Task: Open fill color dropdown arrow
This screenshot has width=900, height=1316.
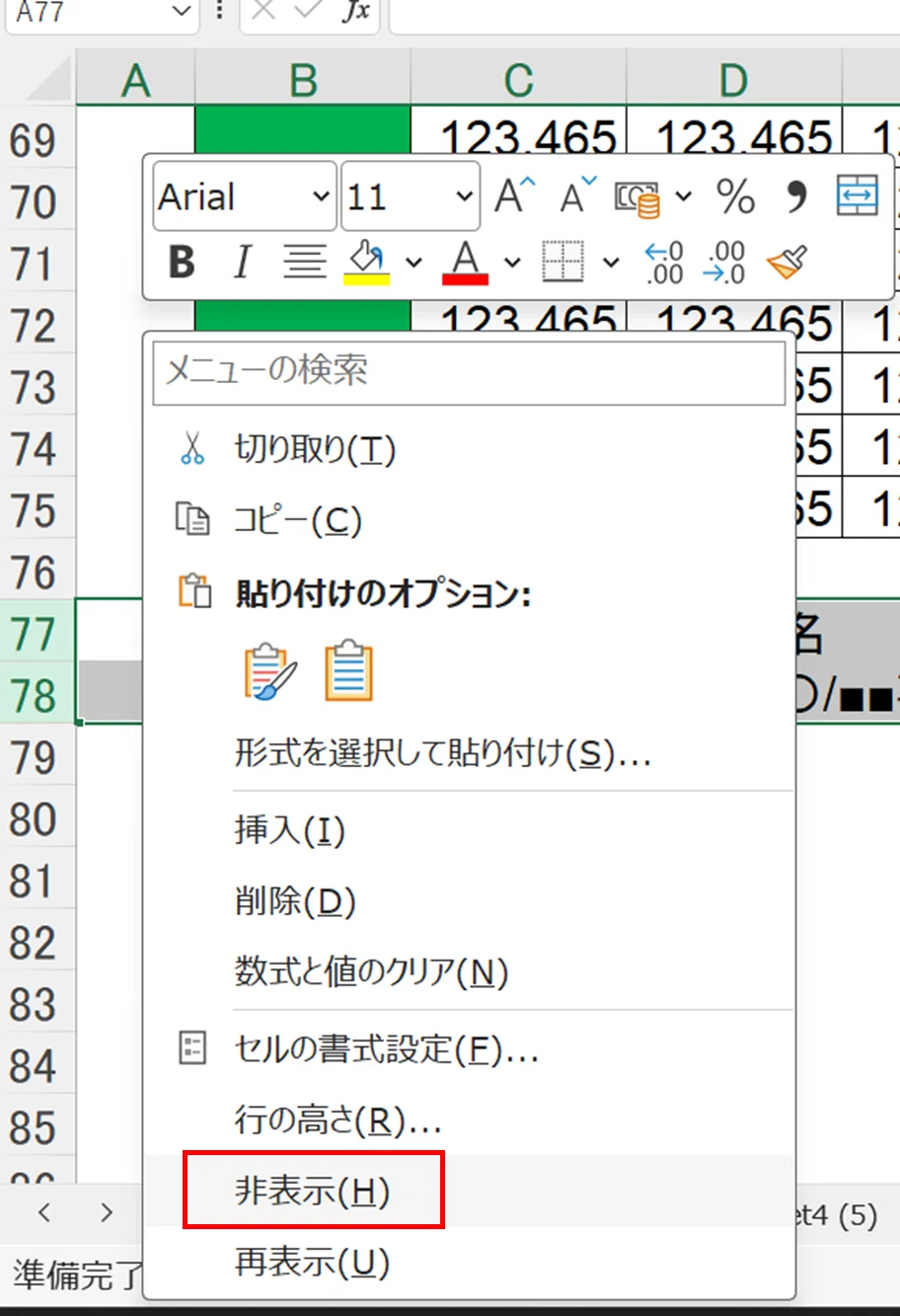Action: coord(413,263)
